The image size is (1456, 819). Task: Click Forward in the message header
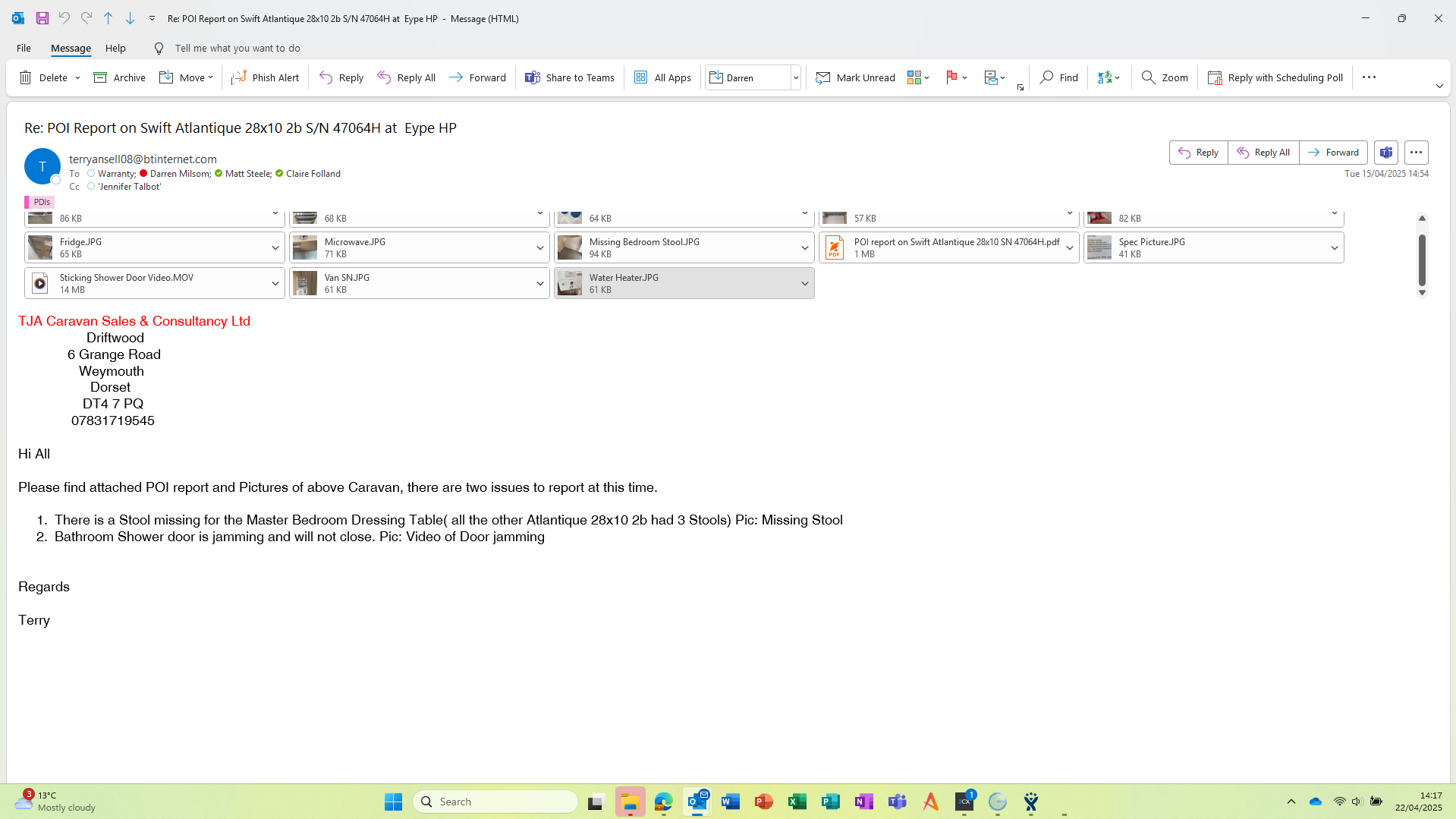(x=1333, y=153)
